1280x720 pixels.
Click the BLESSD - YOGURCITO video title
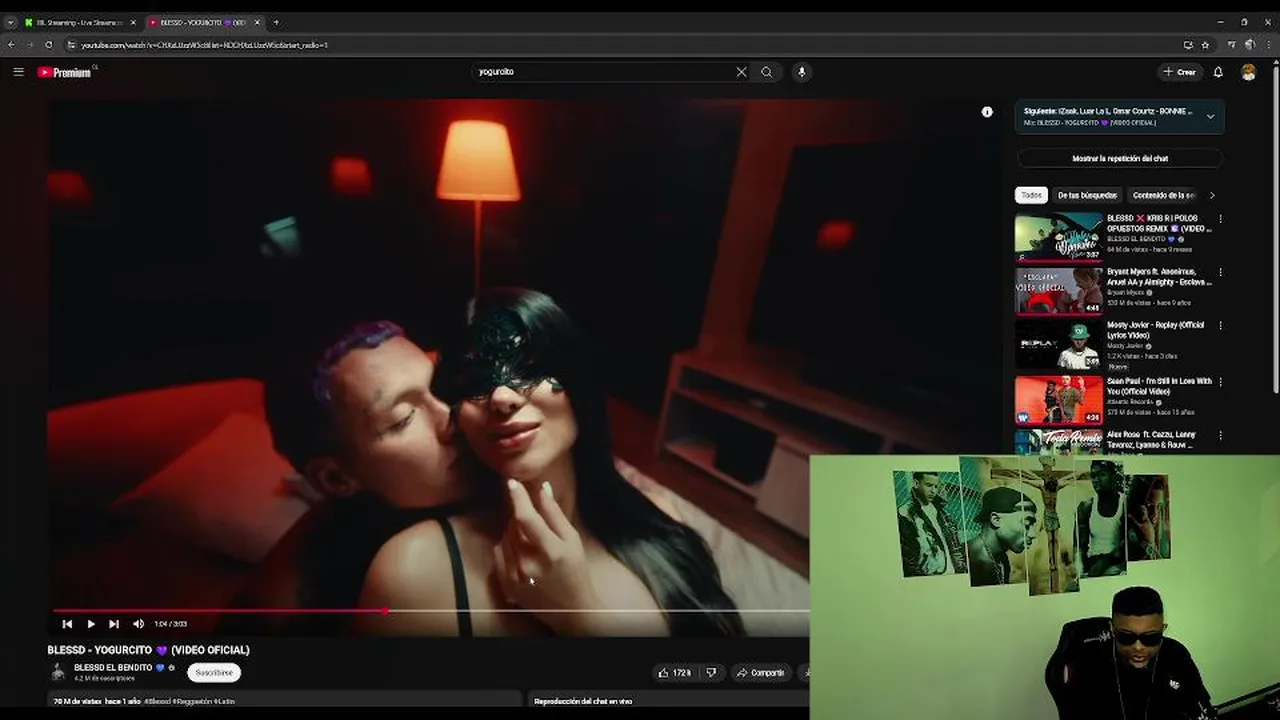148,650
